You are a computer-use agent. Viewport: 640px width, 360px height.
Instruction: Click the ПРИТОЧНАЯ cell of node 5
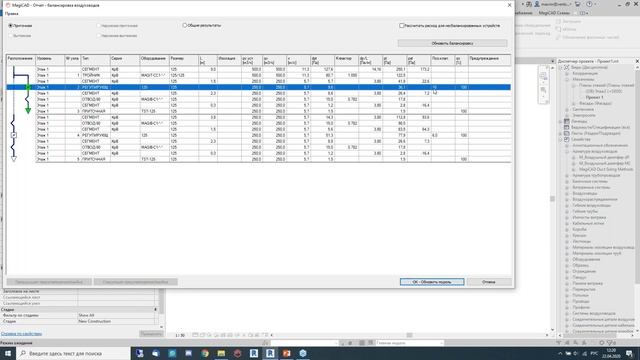click(95, 159)
